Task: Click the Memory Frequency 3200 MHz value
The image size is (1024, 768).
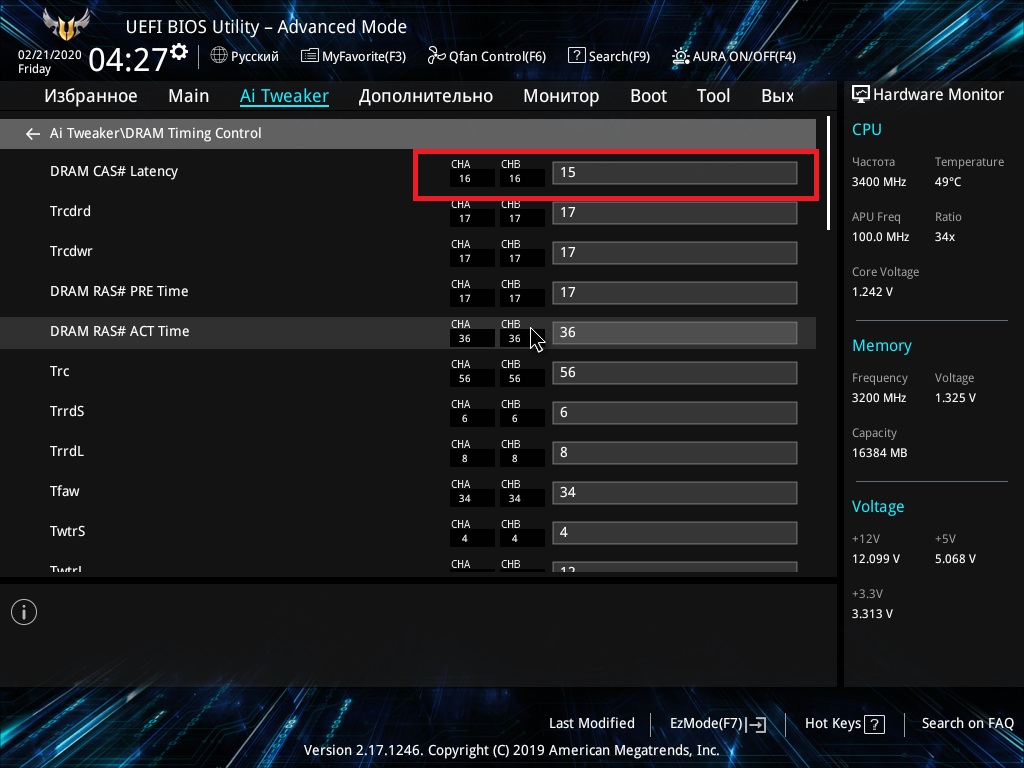Action: point(878,398)
